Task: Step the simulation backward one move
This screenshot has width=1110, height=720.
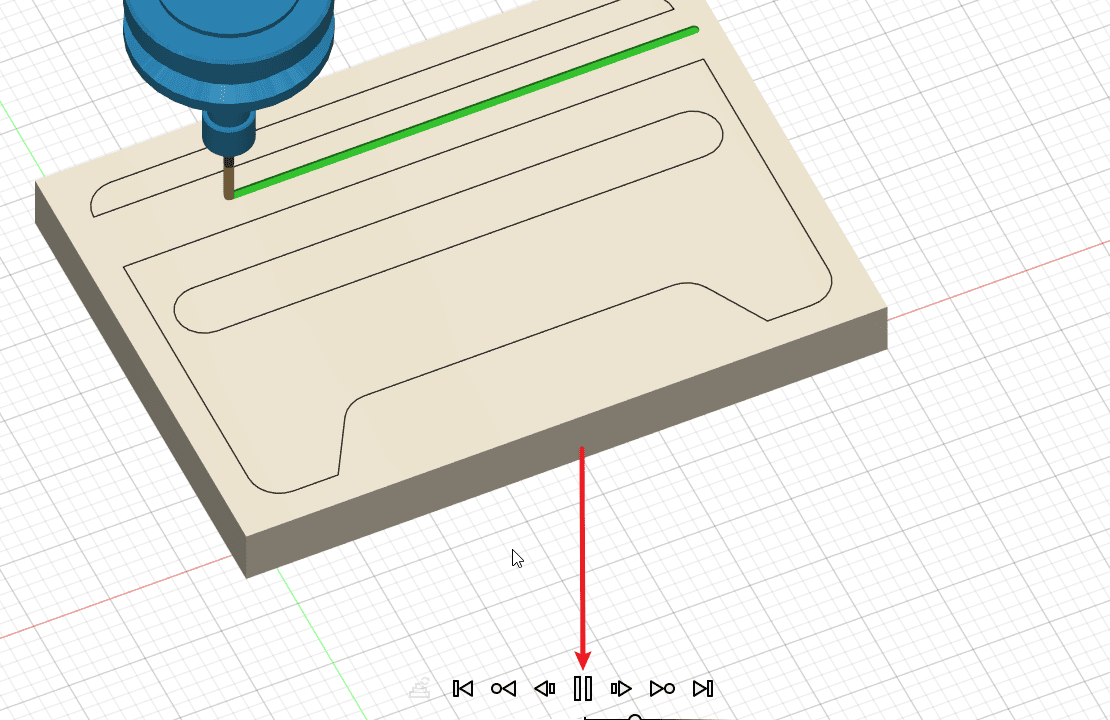Action: coord(544,688)
